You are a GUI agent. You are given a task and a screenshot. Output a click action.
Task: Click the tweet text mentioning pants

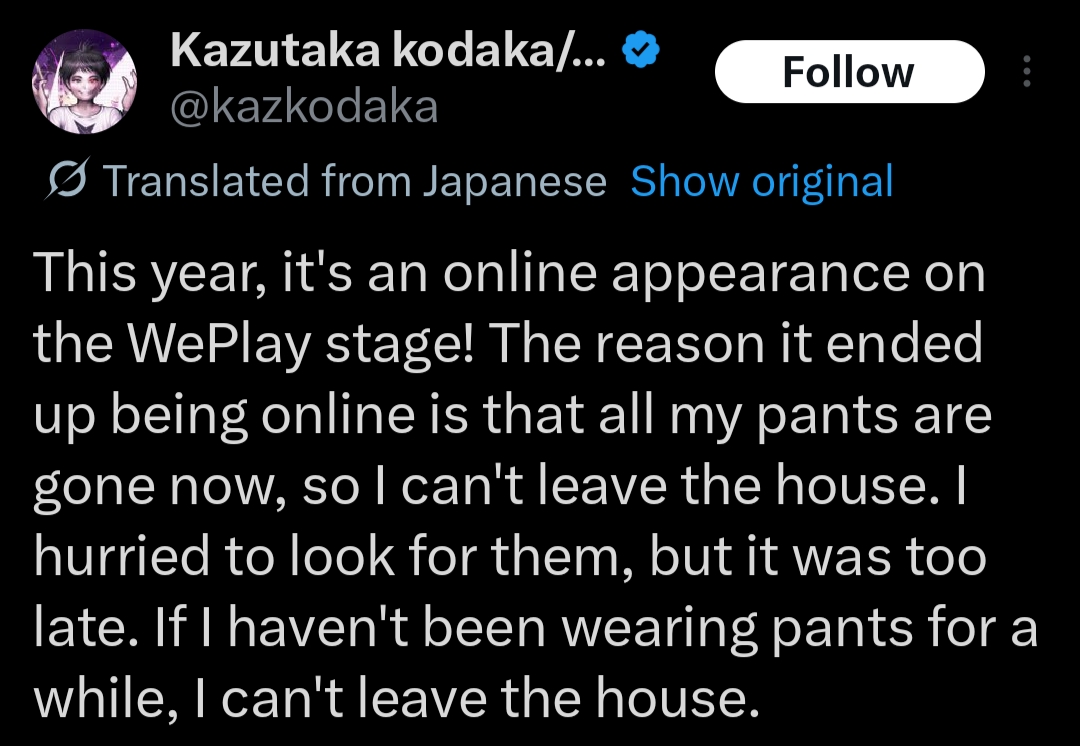(x=512, y=417)
